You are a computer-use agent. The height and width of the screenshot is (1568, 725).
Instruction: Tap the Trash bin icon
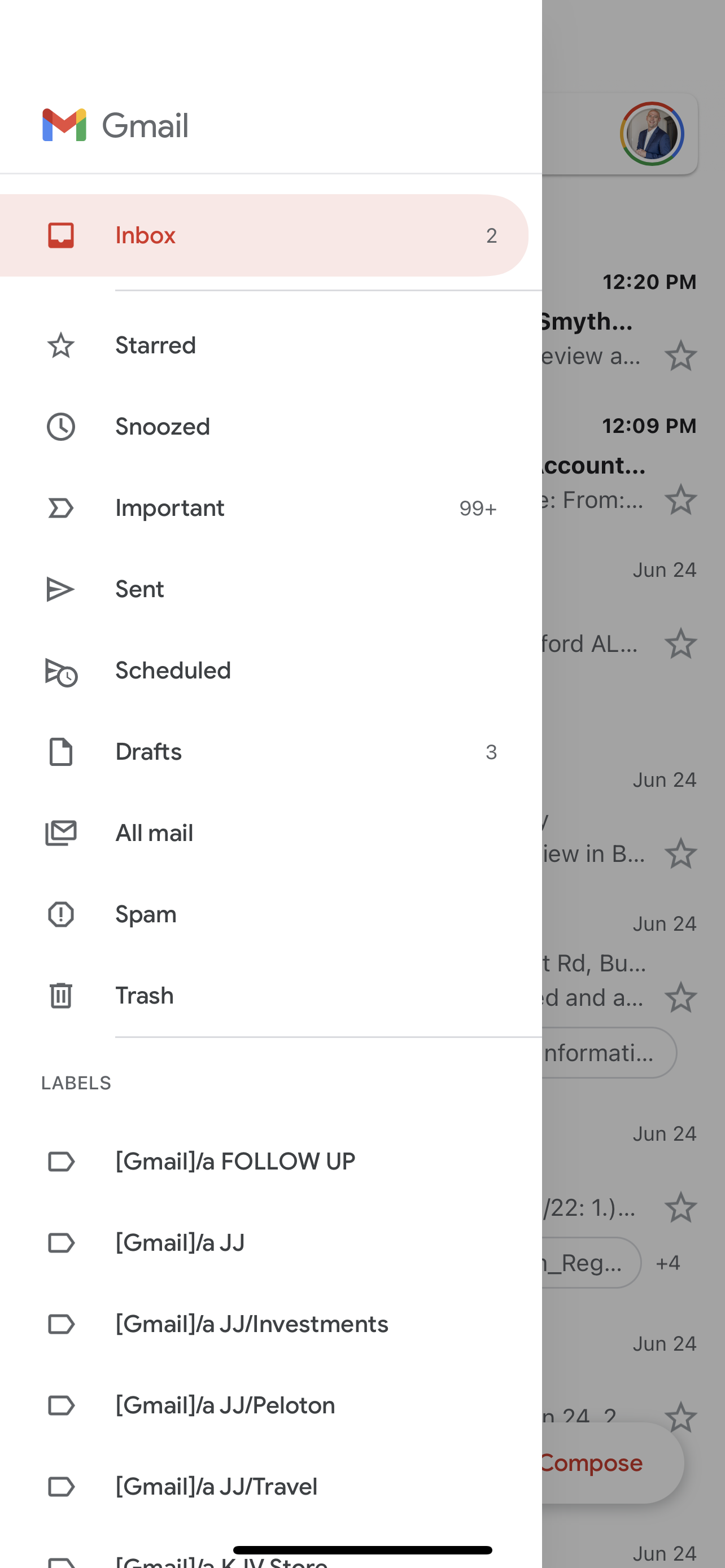pyautogui.click(x=61, y=996)
